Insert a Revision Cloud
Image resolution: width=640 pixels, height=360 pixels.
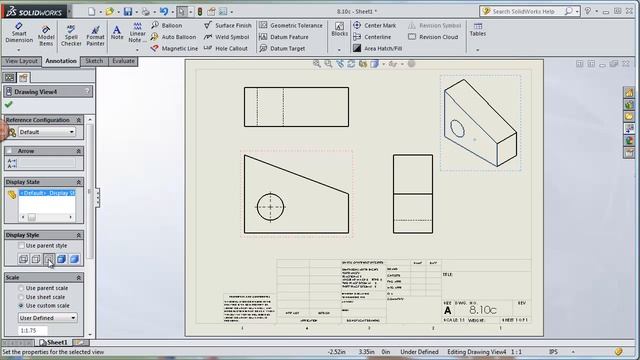click(433, 37)
